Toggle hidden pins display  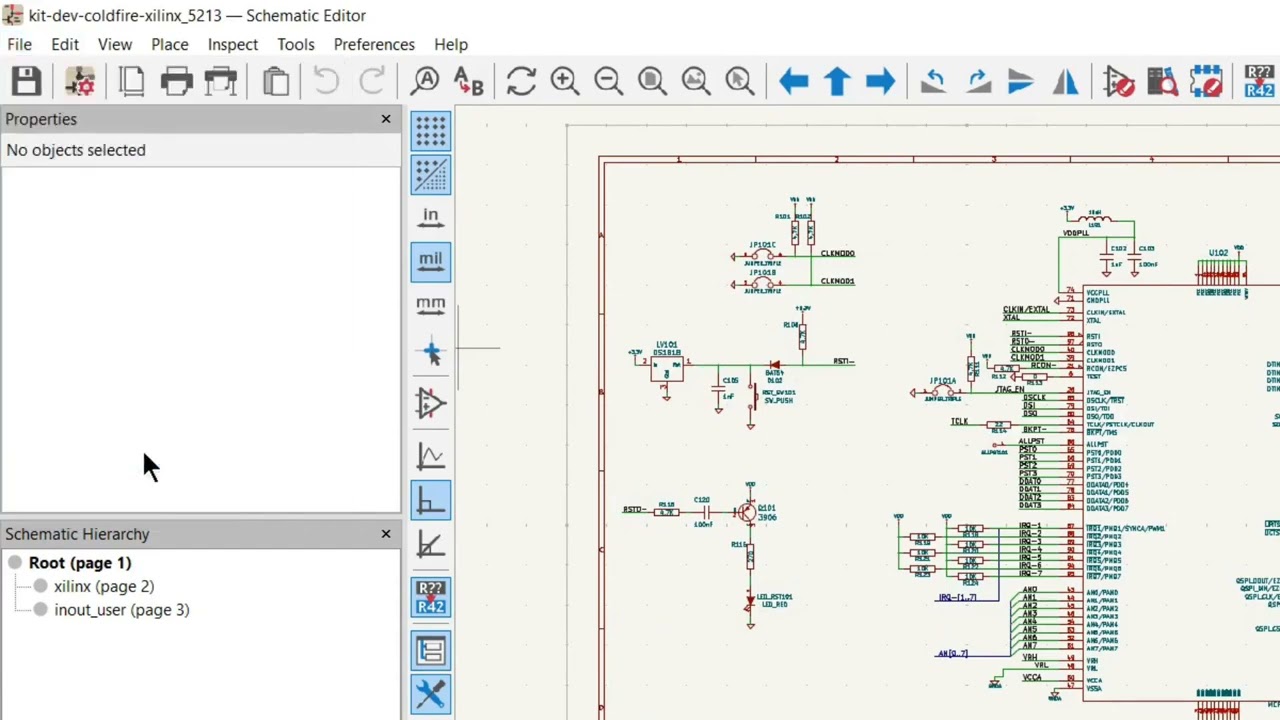[431, 403]
